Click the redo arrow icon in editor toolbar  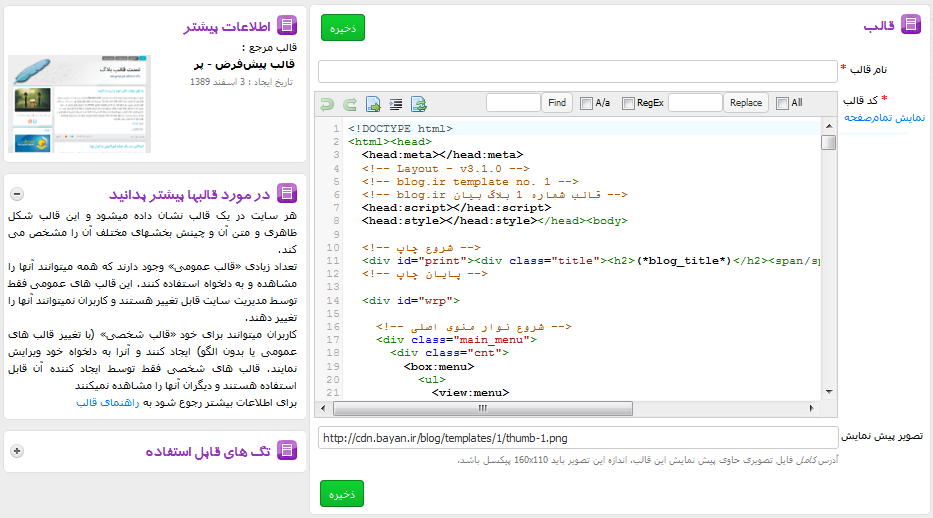349,103
